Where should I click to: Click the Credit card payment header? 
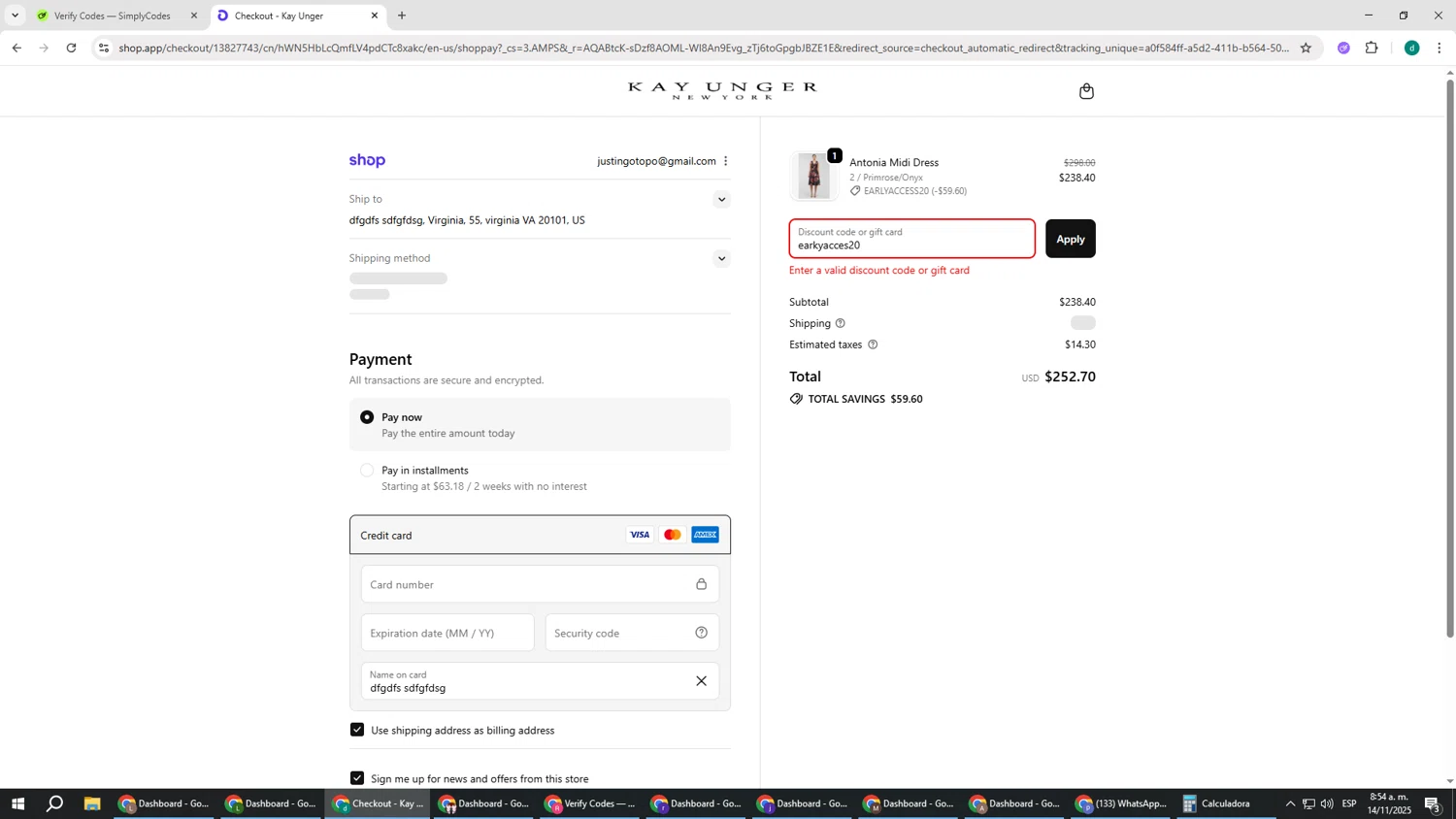tap(540, 535)
